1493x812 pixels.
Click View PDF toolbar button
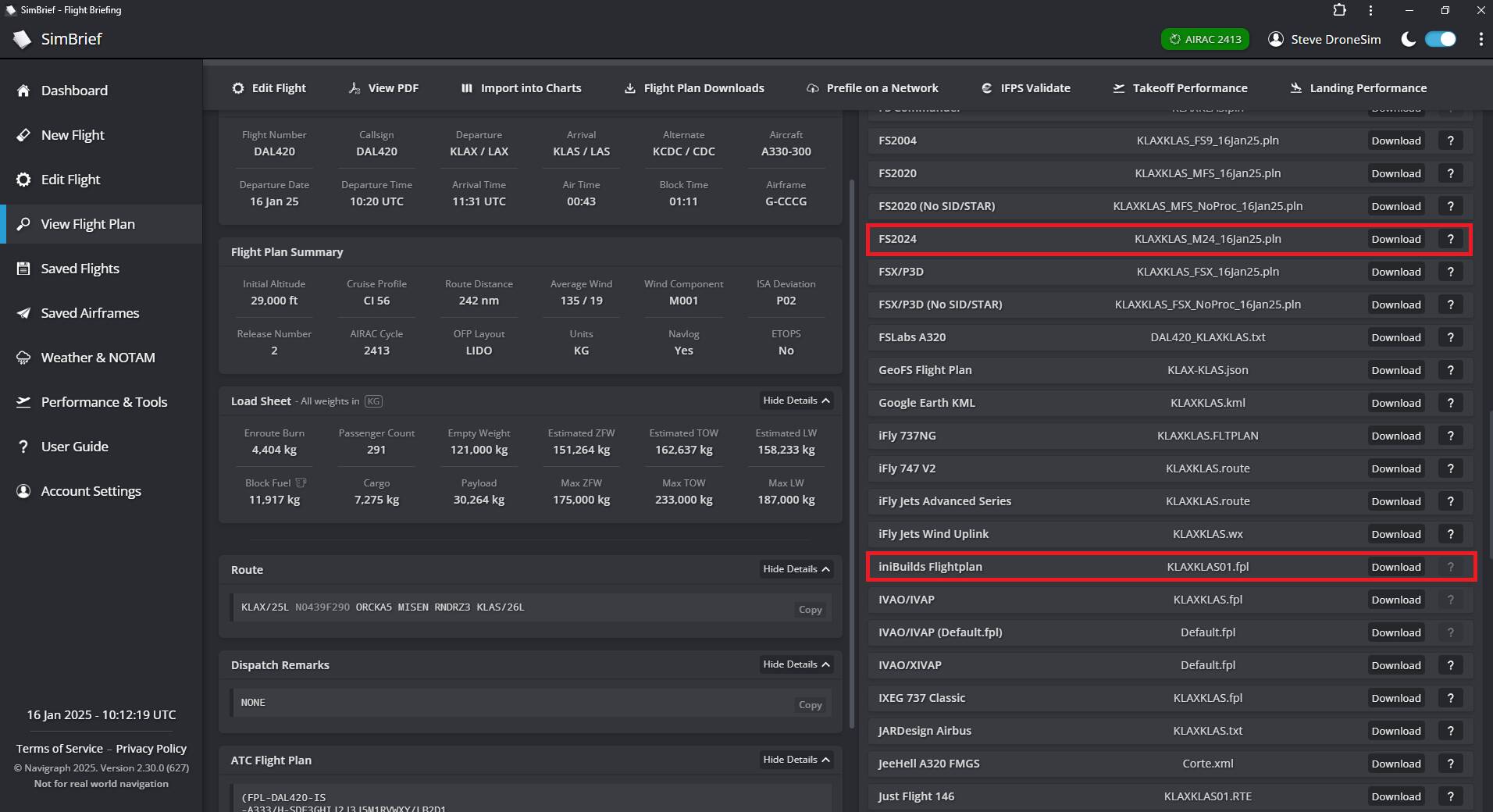click(383, 88)
